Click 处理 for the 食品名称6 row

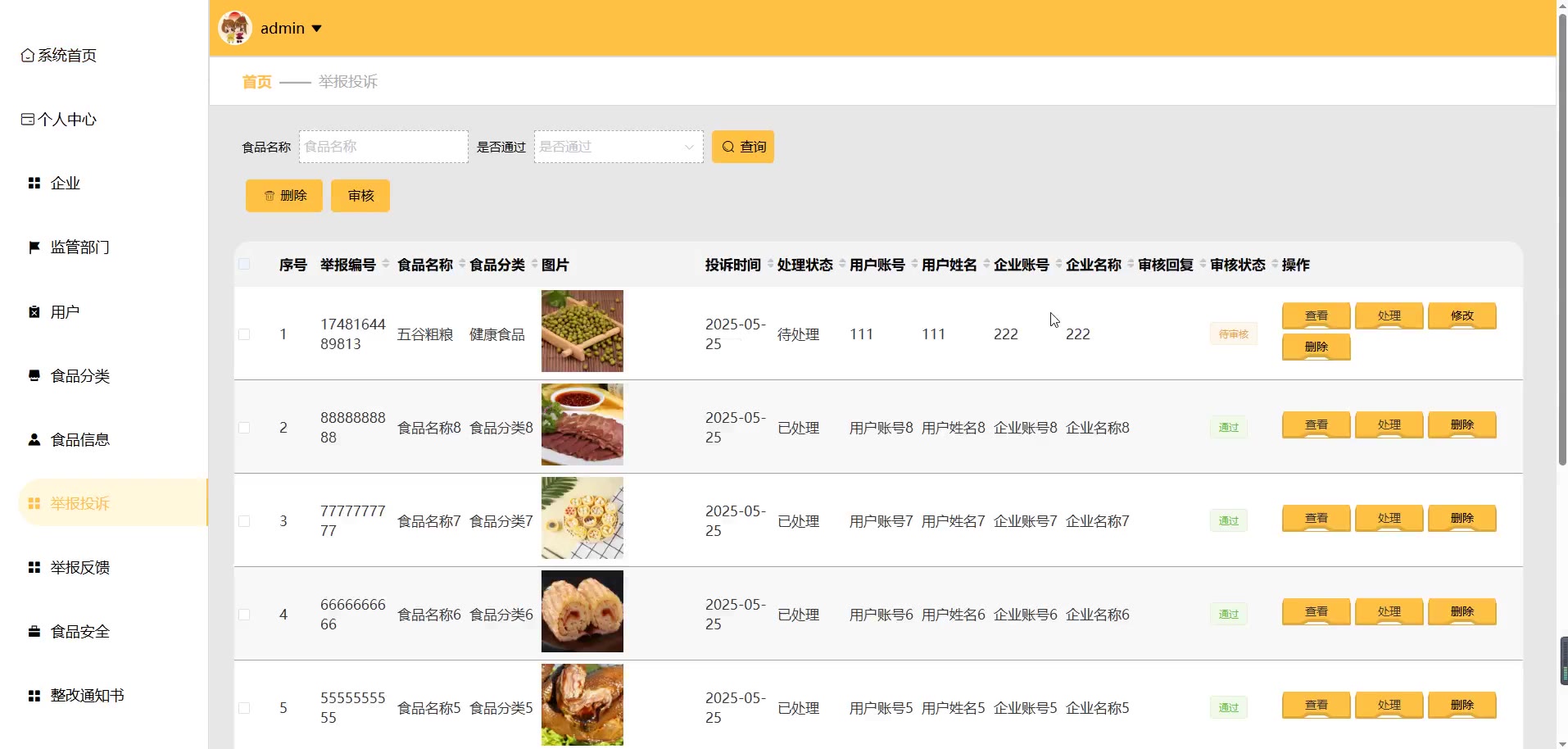(1389, 611)
